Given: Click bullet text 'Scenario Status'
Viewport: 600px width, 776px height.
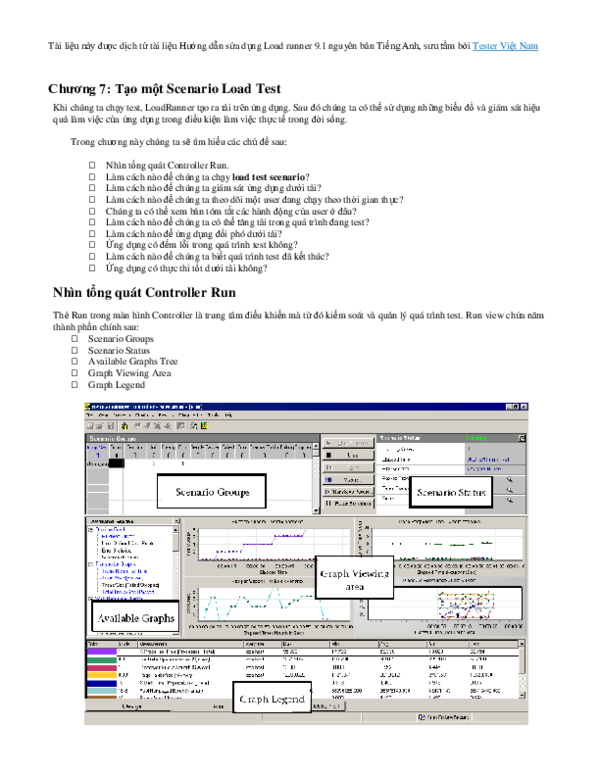Looking at the screenshot, I should tap(119, 350).
